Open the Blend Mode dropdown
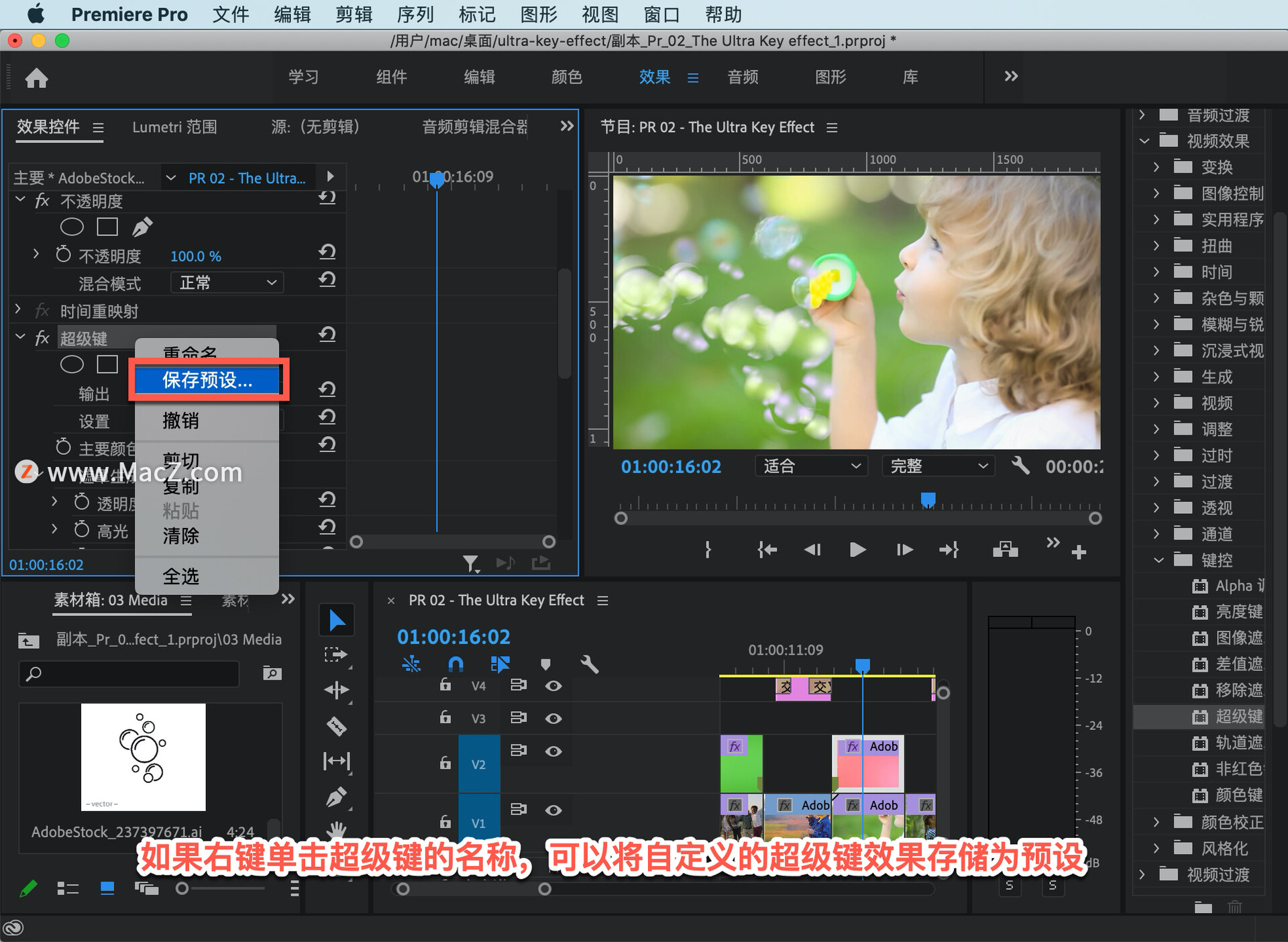1288x942 pixels. 227,282
